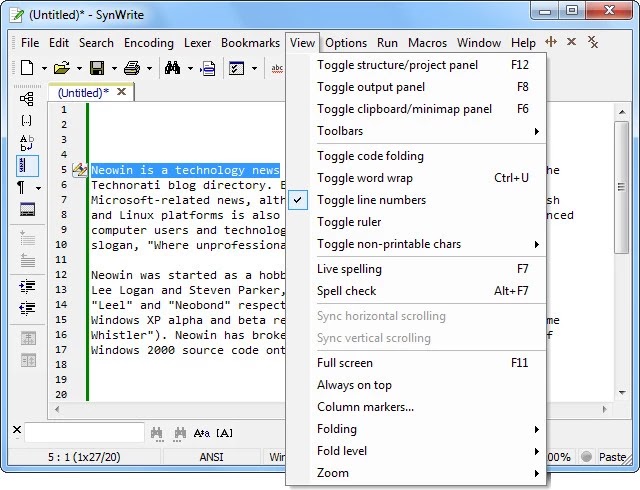Open the Encoding menu
The image size is (640, 490).
(x=149, y=42)
